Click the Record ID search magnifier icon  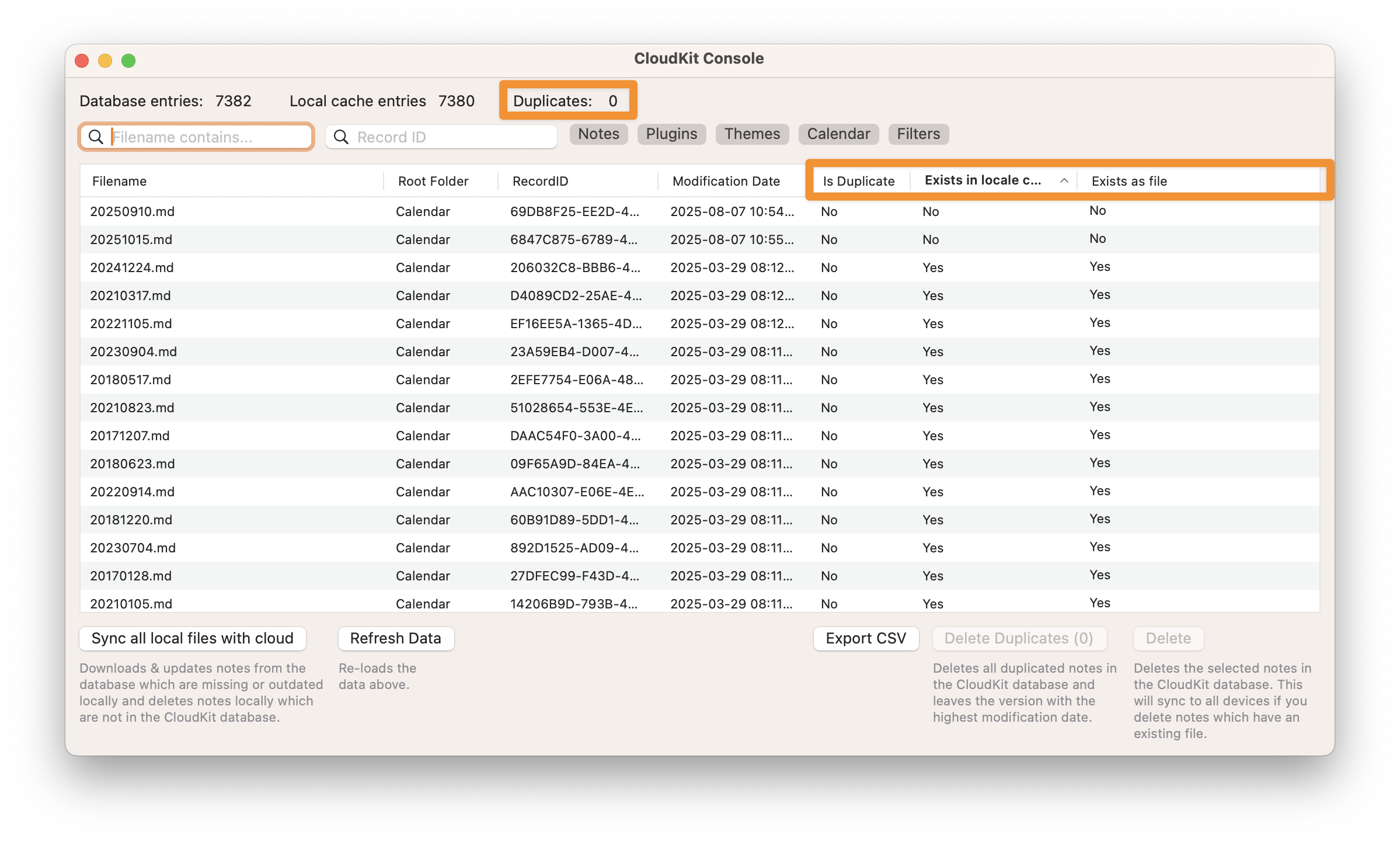pos(341,137)
